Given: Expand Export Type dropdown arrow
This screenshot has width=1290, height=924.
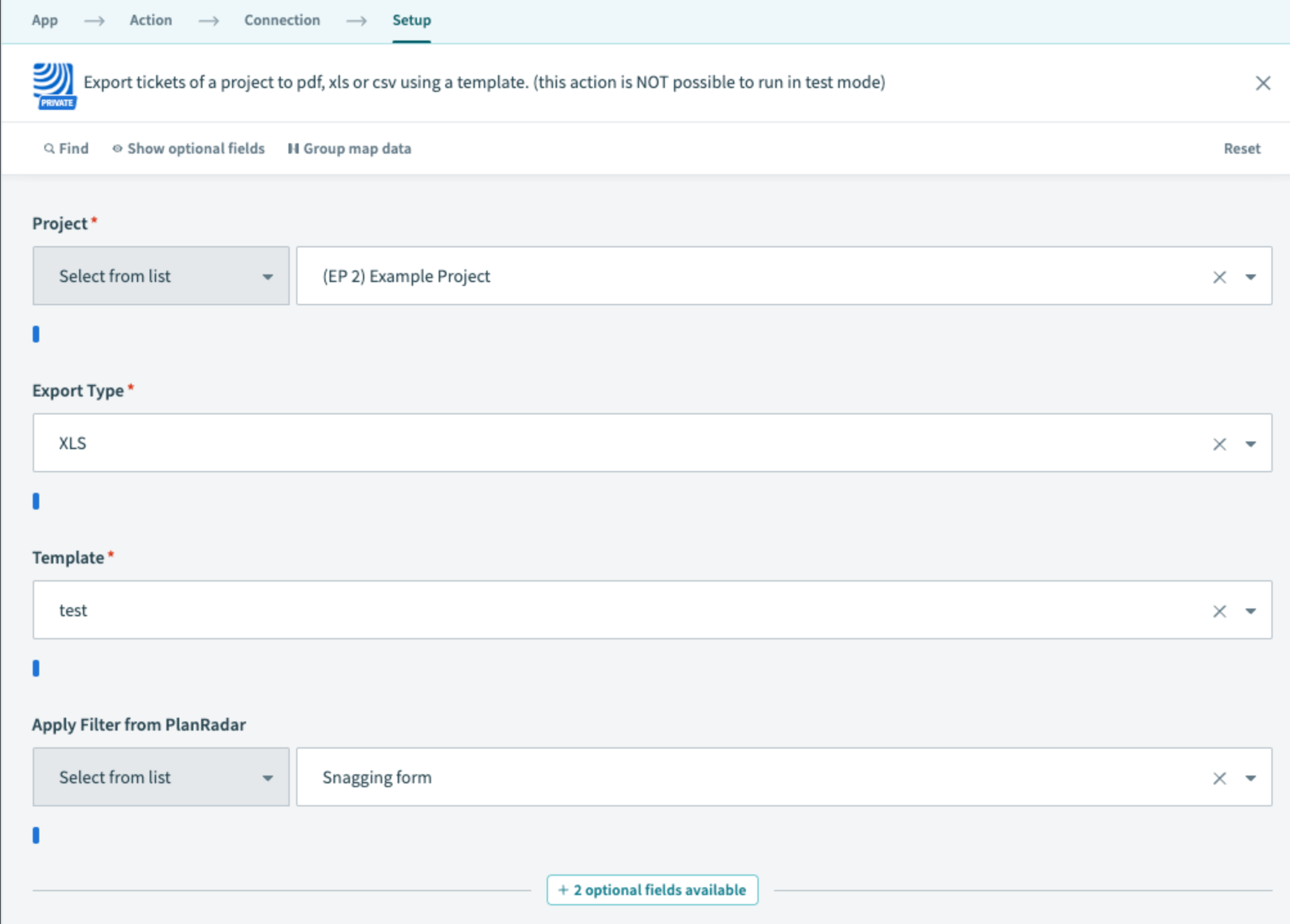Looking at the screenshot, I should (1250, 444).
